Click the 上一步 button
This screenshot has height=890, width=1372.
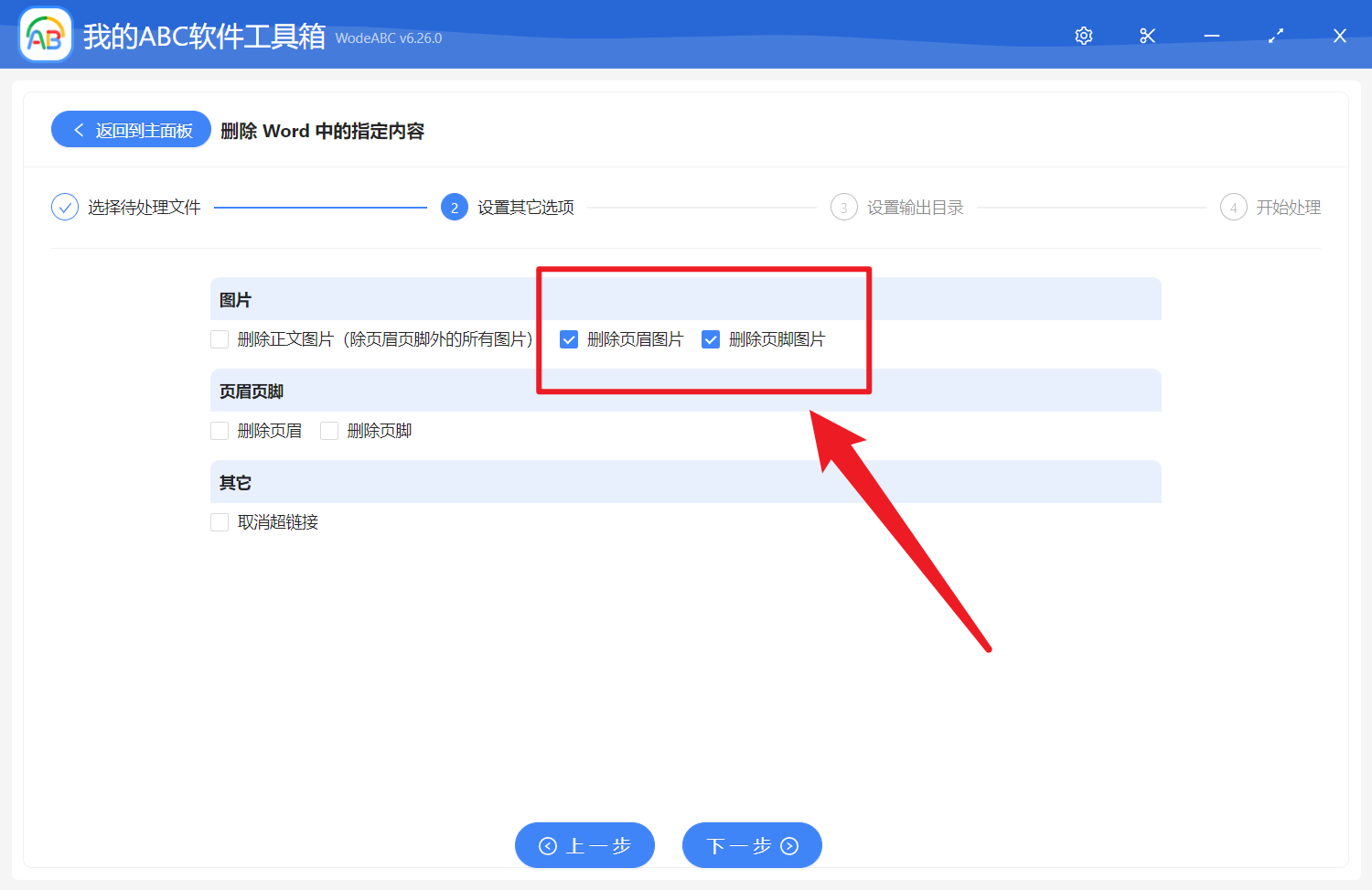tap(584, 845)
